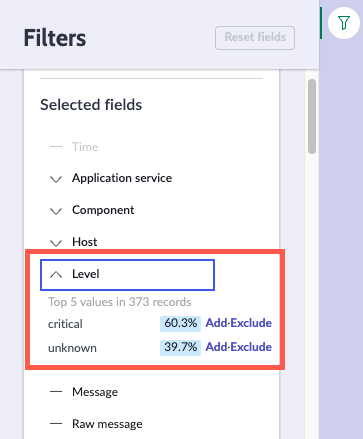Click the Filters panel title
The image size is (363, 439).
pyautogui.click(x=55, y=38)
